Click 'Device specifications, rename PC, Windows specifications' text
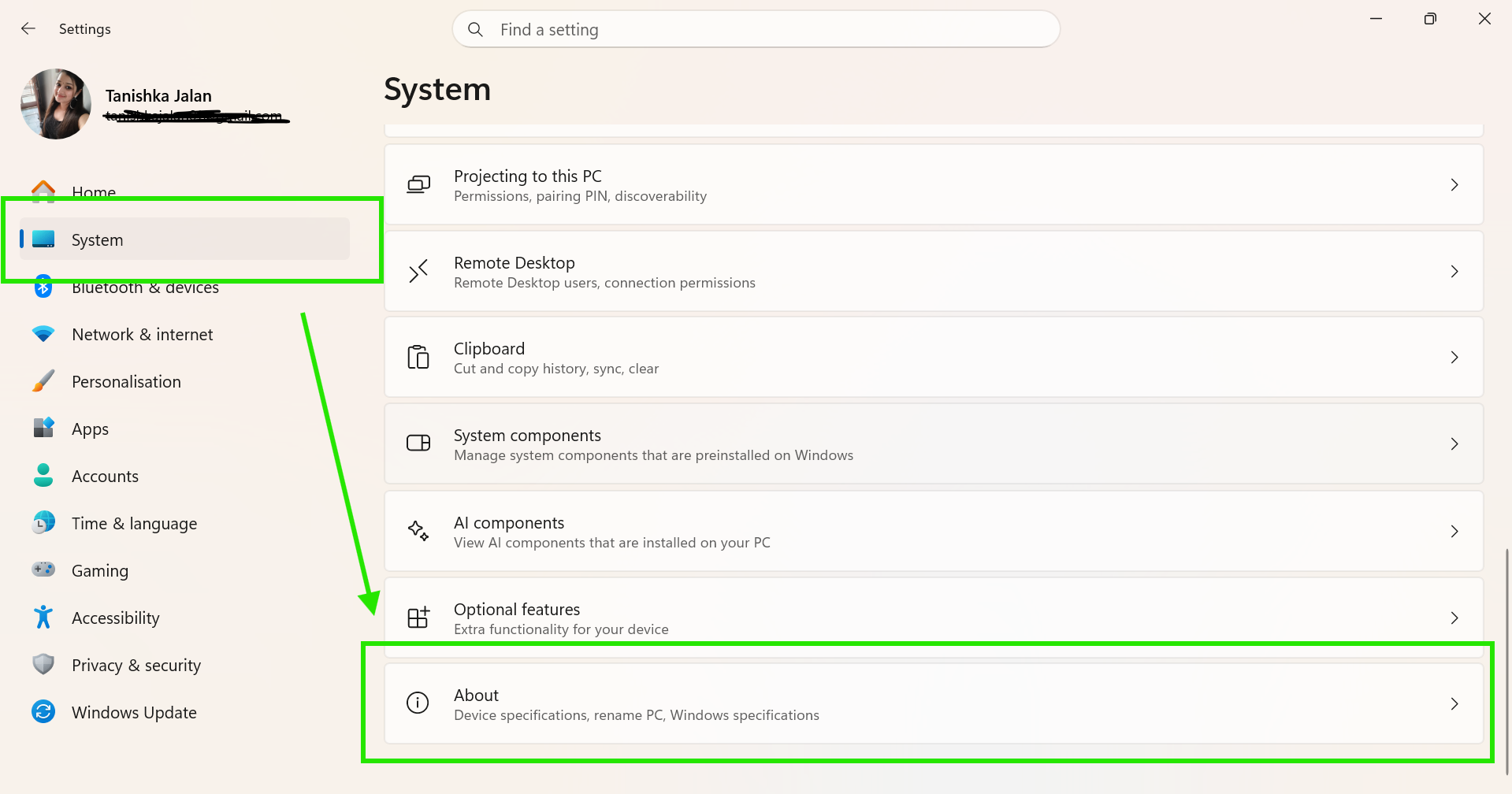 coord(637,715)
